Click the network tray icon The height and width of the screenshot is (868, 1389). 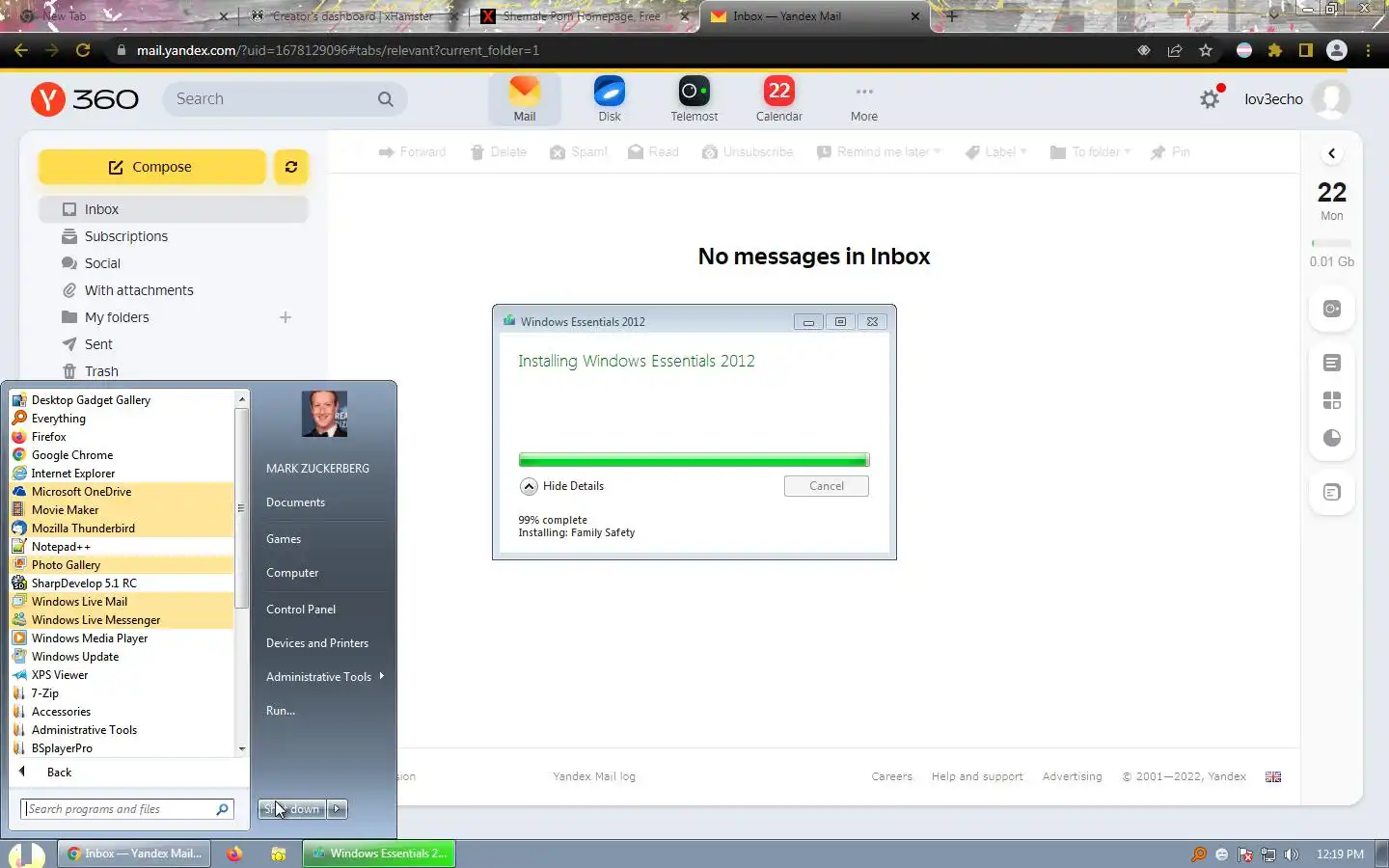point(1268,854)
